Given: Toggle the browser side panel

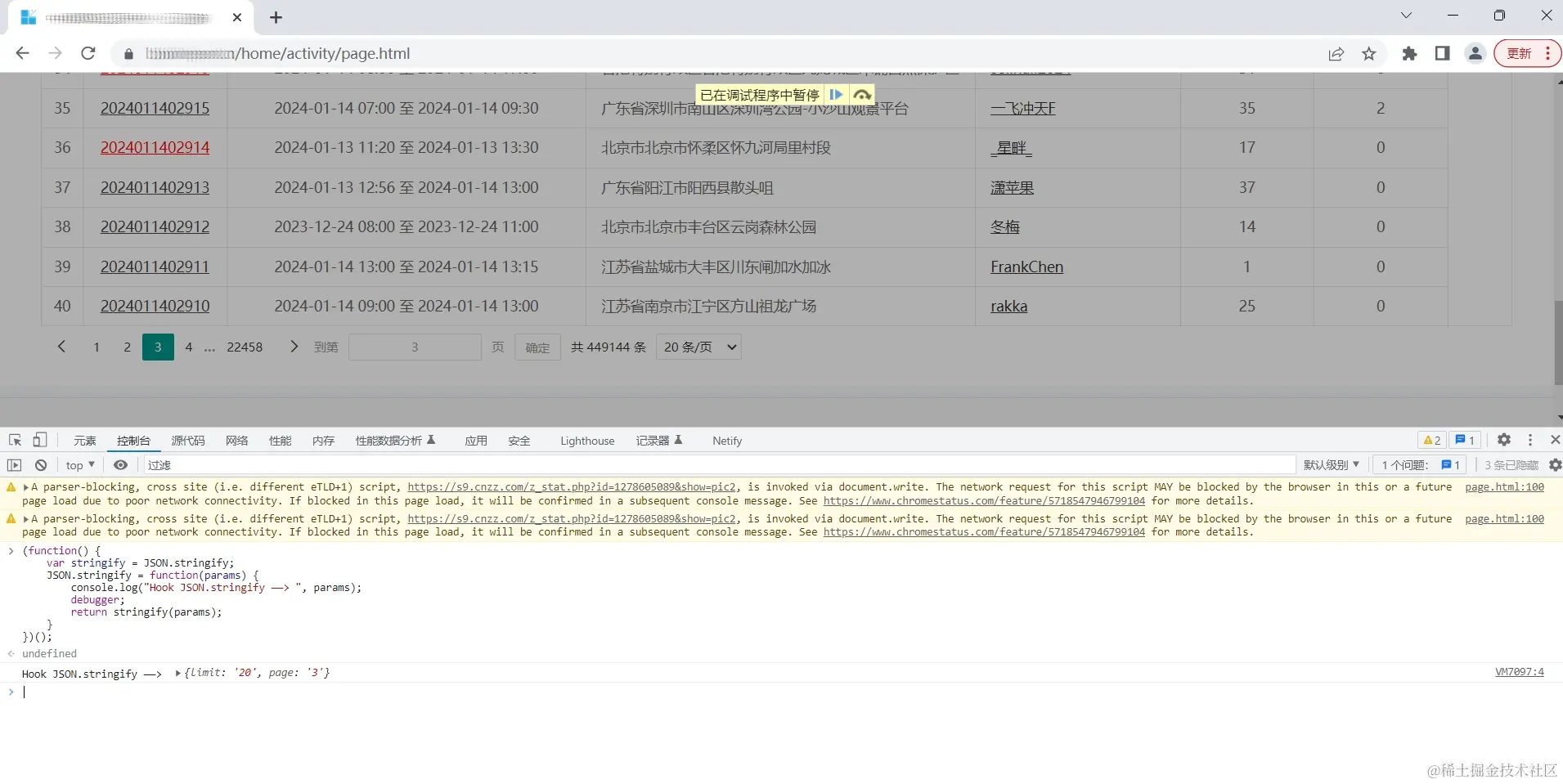Looking at the screenshot, I should coord(1442,54).
